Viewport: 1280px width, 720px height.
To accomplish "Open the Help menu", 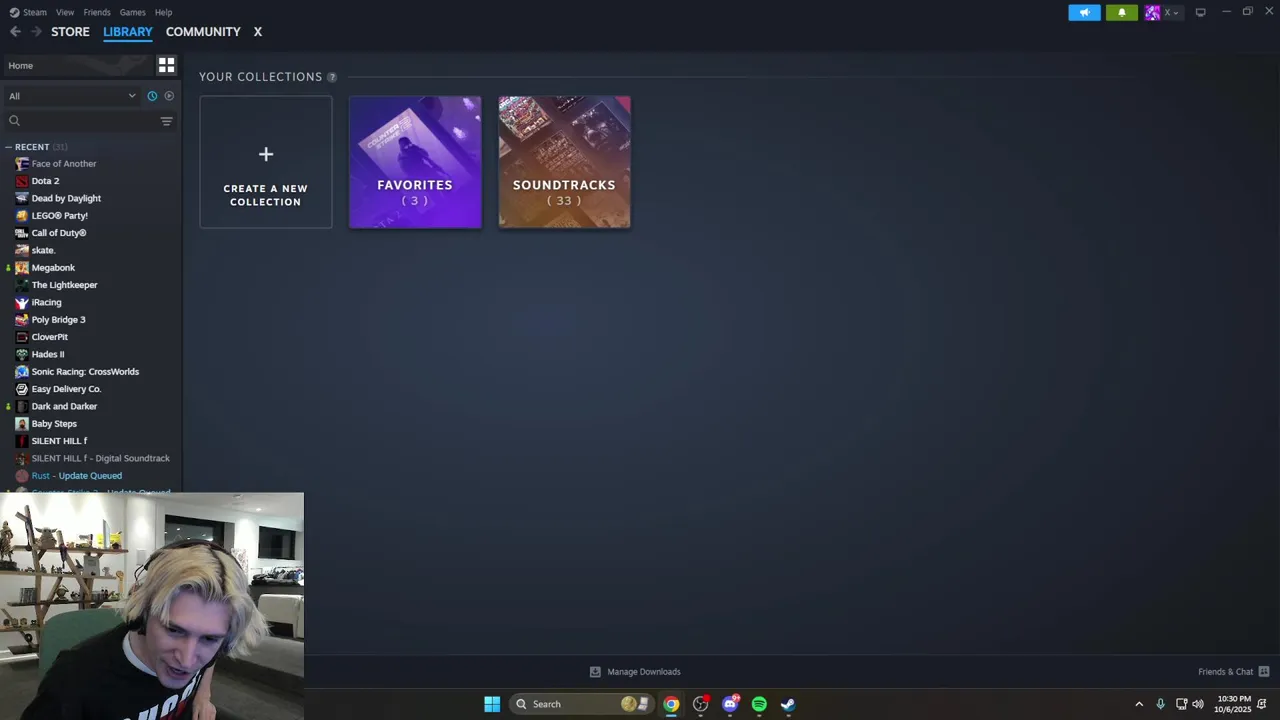I will click(163, 12).
